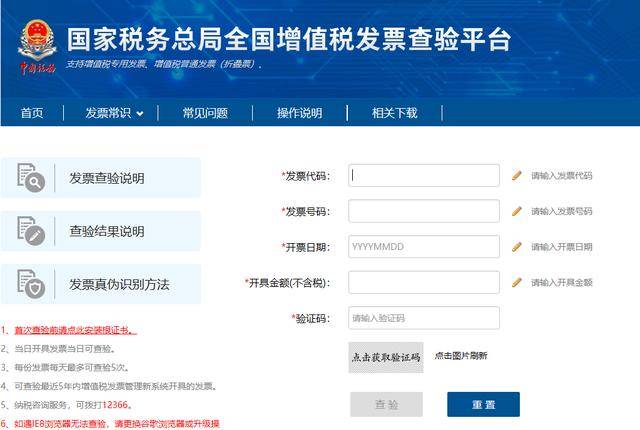Open the 发票真伪识别方法 panel

(x=101, y=284)
